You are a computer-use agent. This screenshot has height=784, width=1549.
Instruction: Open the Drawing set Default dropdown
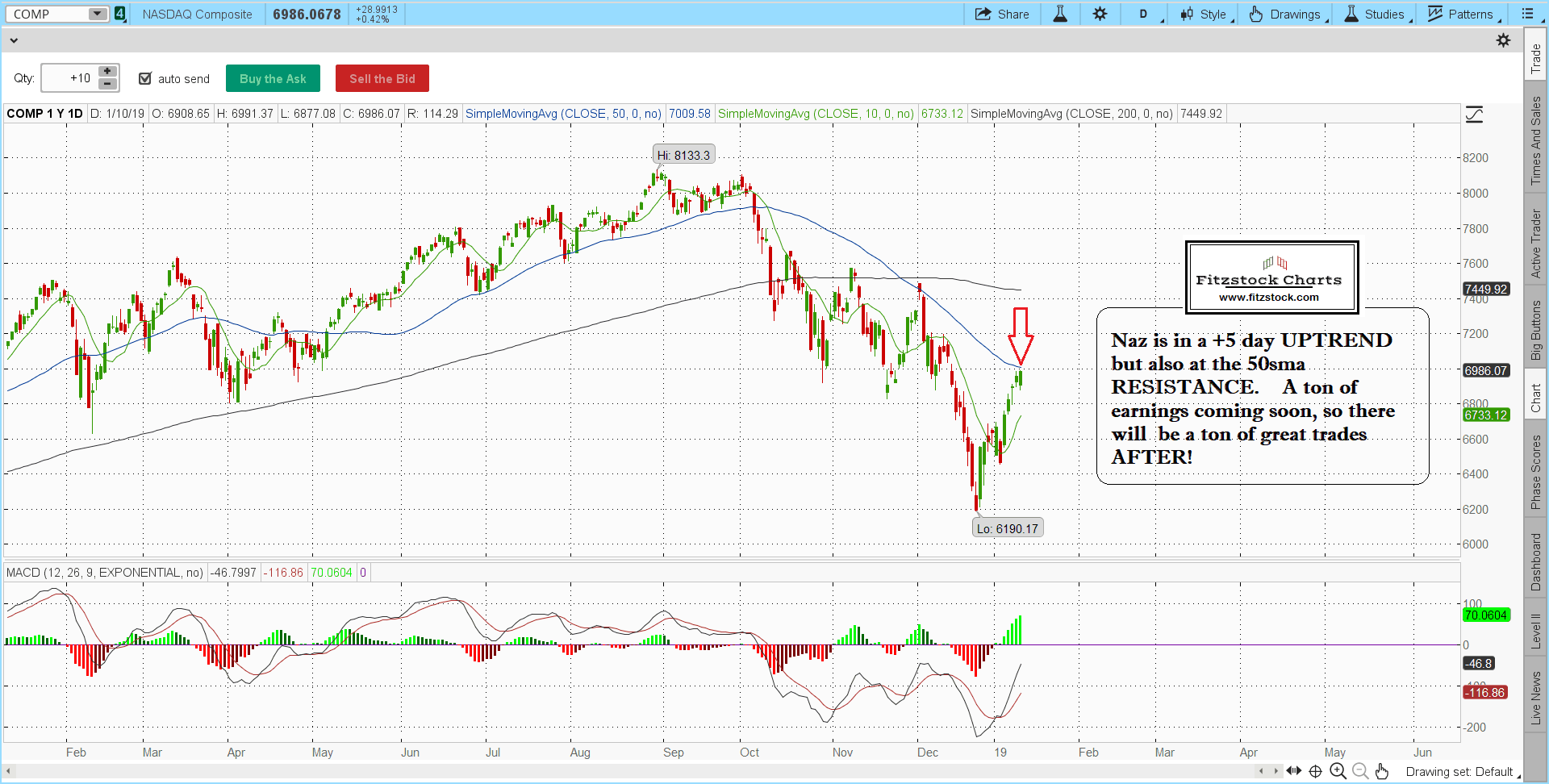(1462, 772)
